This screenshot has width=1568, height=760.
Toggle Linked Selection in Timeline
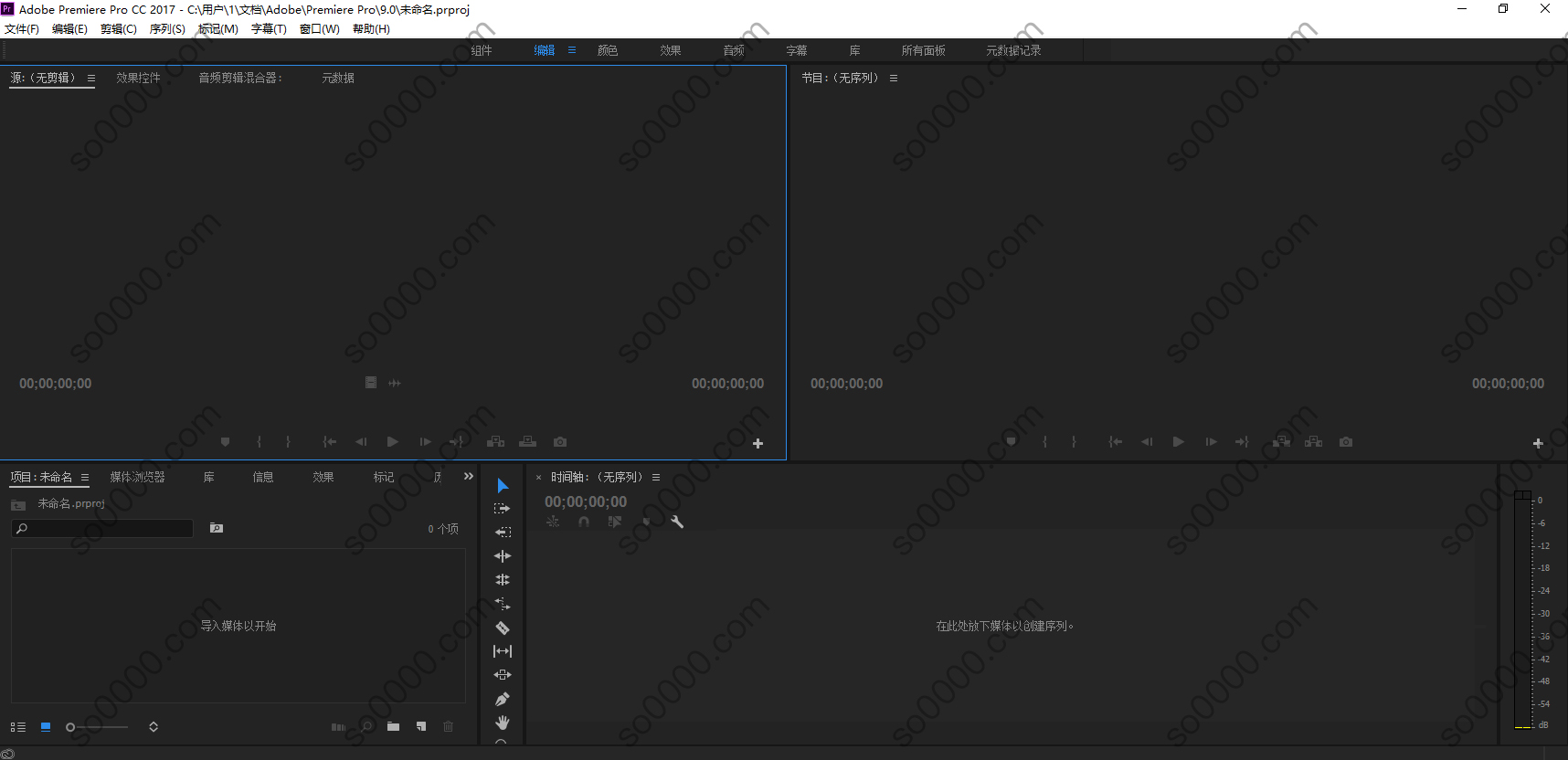point(615,522)
